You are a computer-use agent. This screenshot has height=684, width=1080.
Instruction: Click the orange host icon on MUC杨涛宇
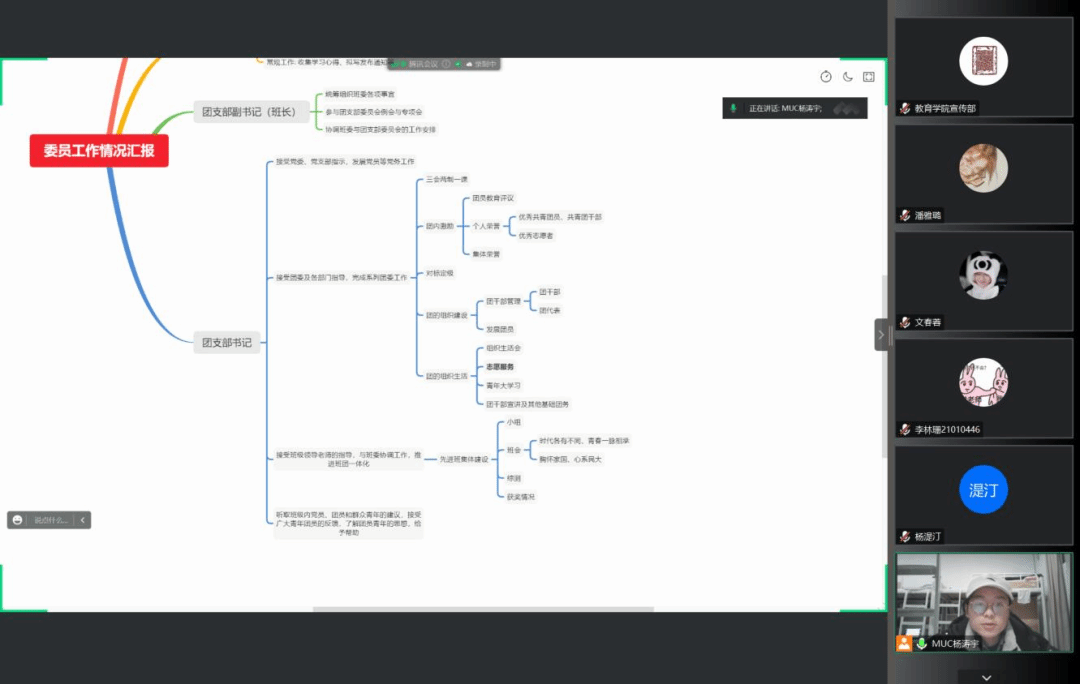[904, 644]
